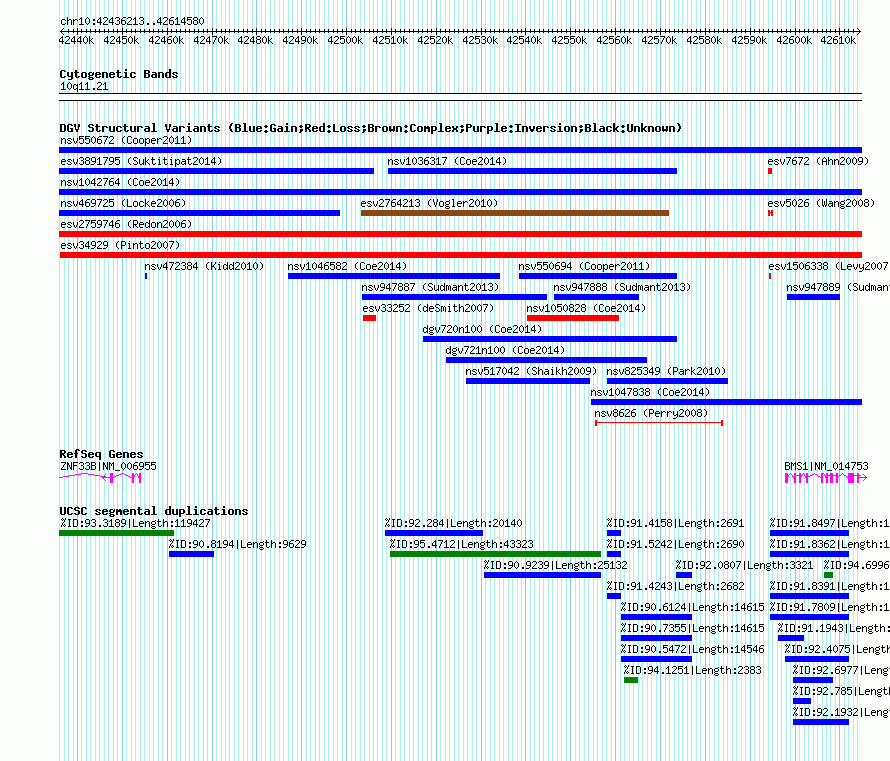Select nsv472384 (Kidd2010) variant label

[204, 266]
